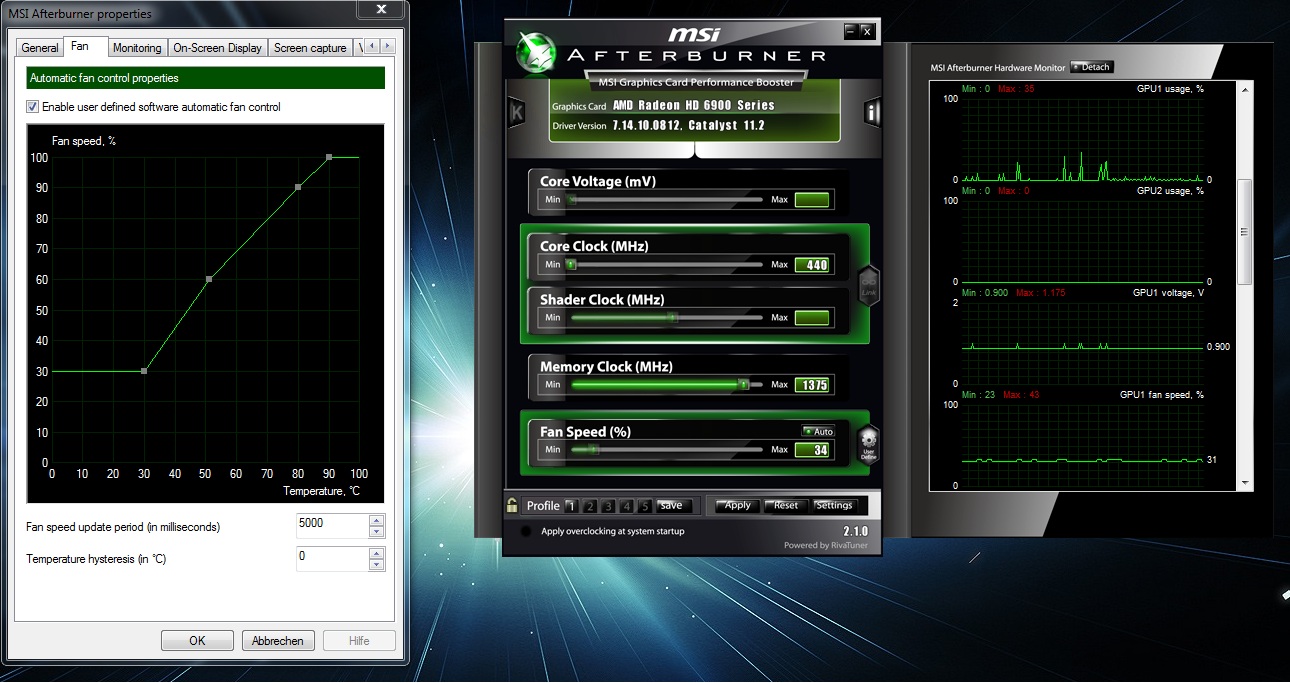Click the hardware monitor vertical scrollbar
The image size is (1290, 683).
(1245, 231)
